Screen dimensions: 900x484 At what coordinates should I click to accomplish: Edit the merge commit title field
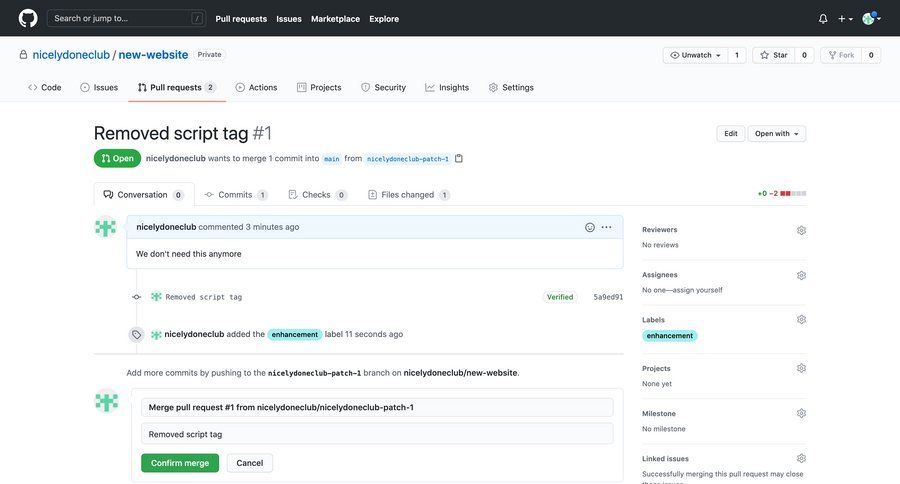point(377,407)
